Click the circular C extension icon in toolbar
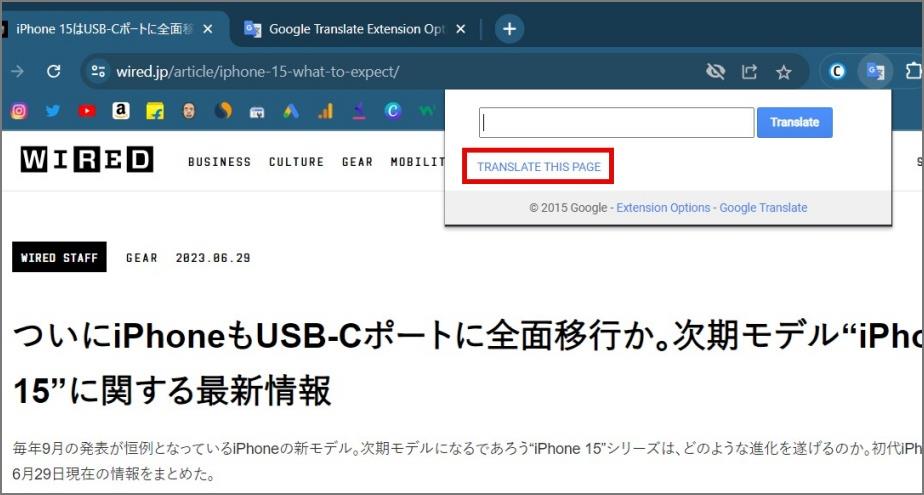 coord(837,72)
